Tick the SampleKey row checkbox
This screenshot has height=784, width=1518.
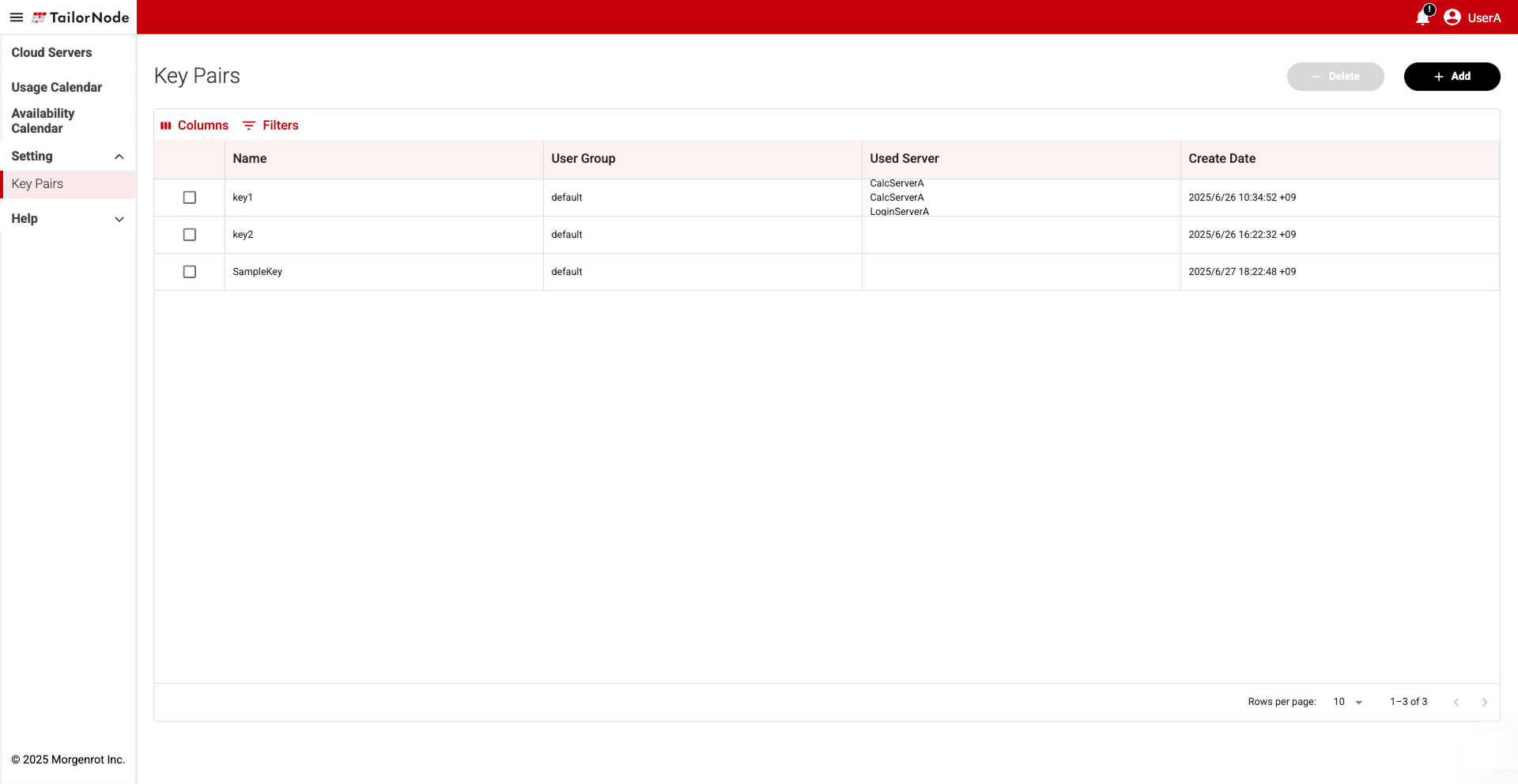tap(190, 272)
